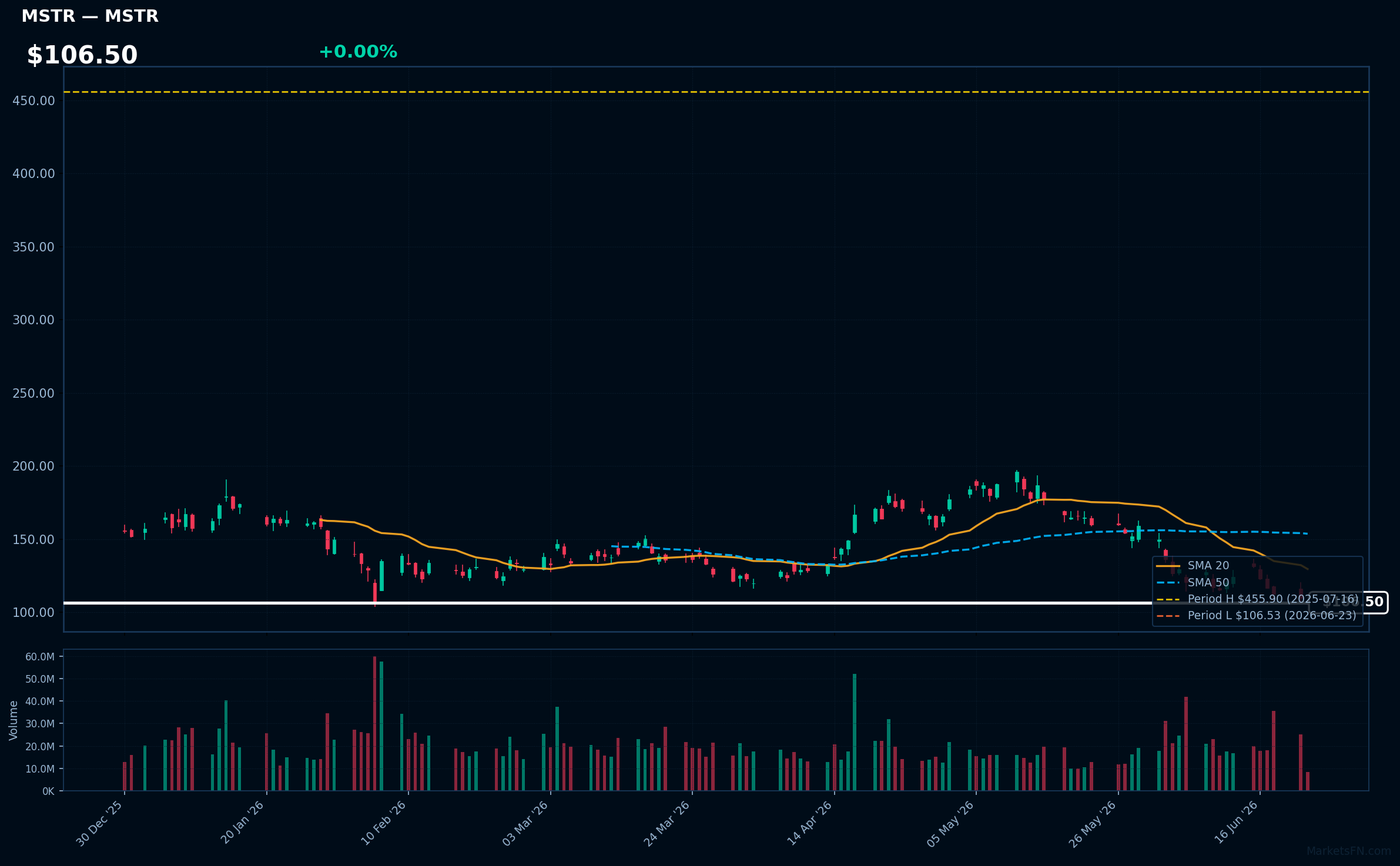Click the yellow dashed period-high line
The image size is (1400, 866).
pos(716,92)
